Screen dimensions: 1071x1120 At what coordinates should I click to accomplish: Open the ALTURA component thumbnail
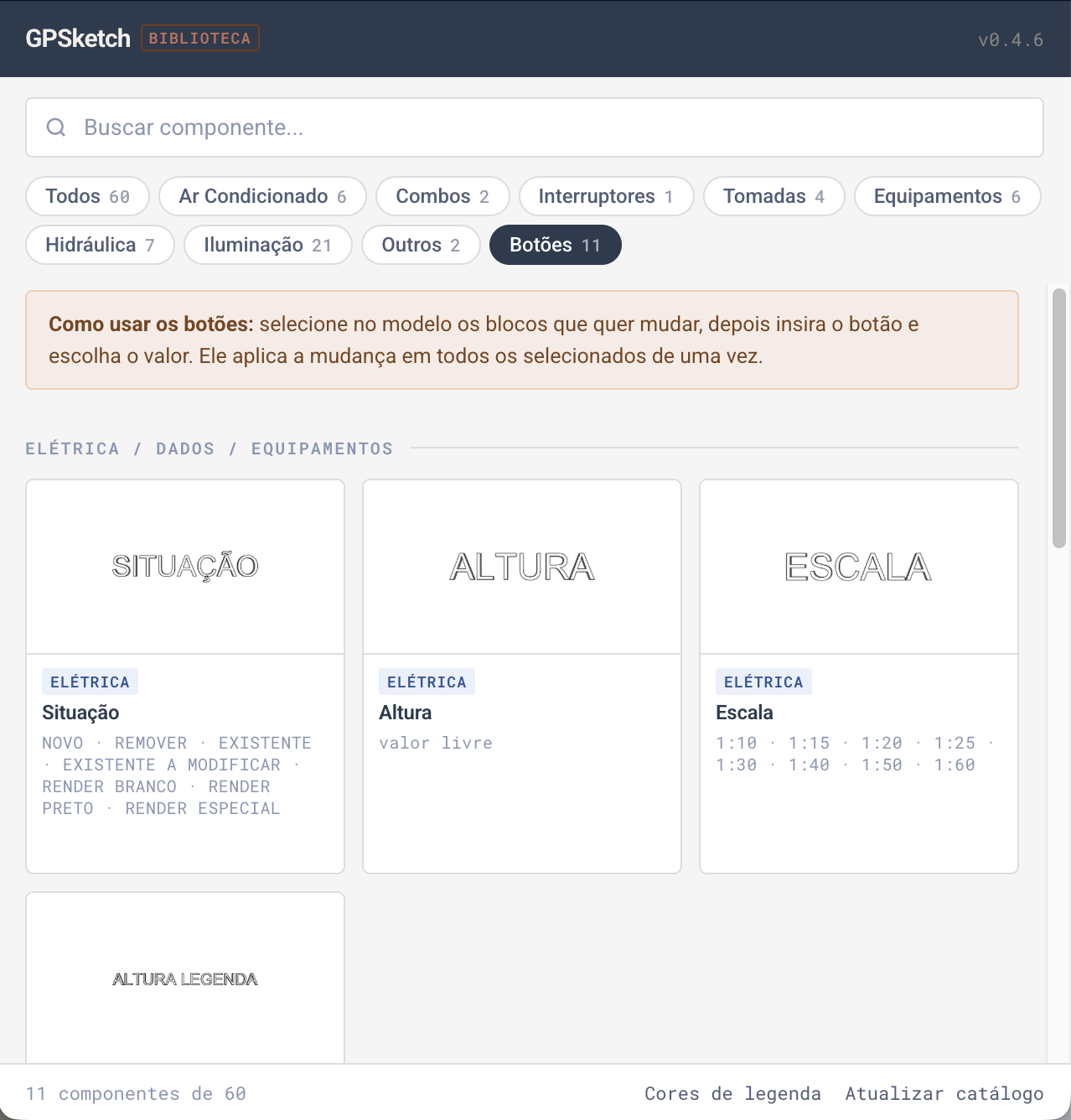[522, 567]
